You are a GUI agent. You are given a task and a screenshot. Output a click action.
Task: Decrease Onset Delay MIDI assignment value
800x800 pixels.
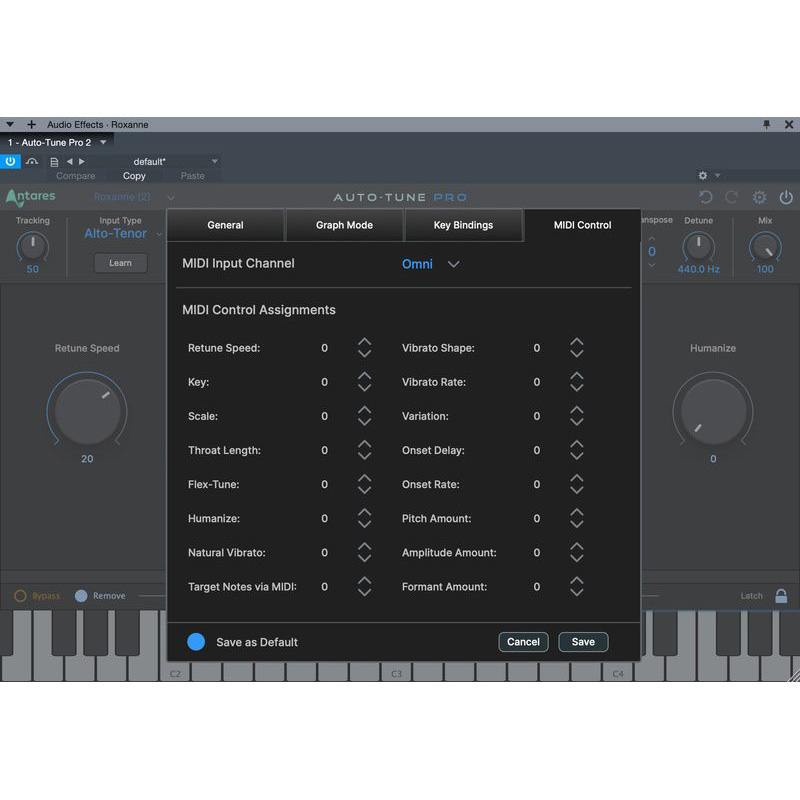(x=577, y=456)
